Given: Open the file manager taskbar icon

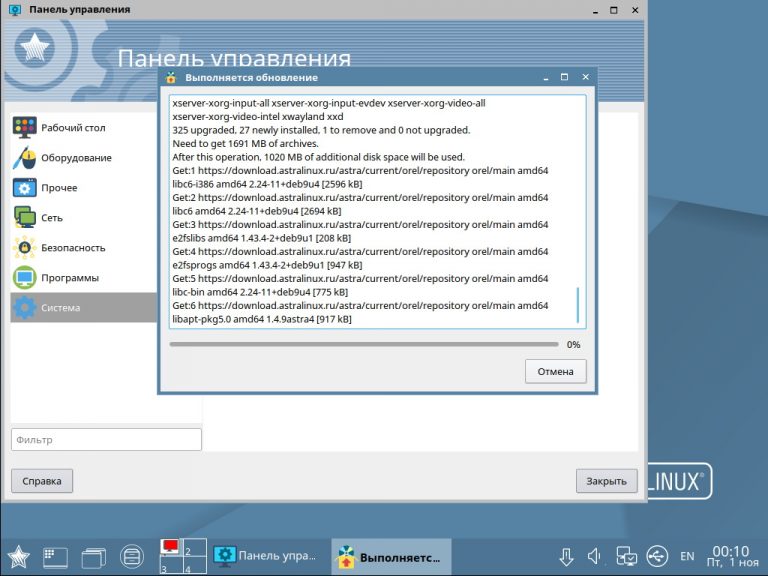Looking at the screenshot, I should pyautogui.click(x=132, y=557).
